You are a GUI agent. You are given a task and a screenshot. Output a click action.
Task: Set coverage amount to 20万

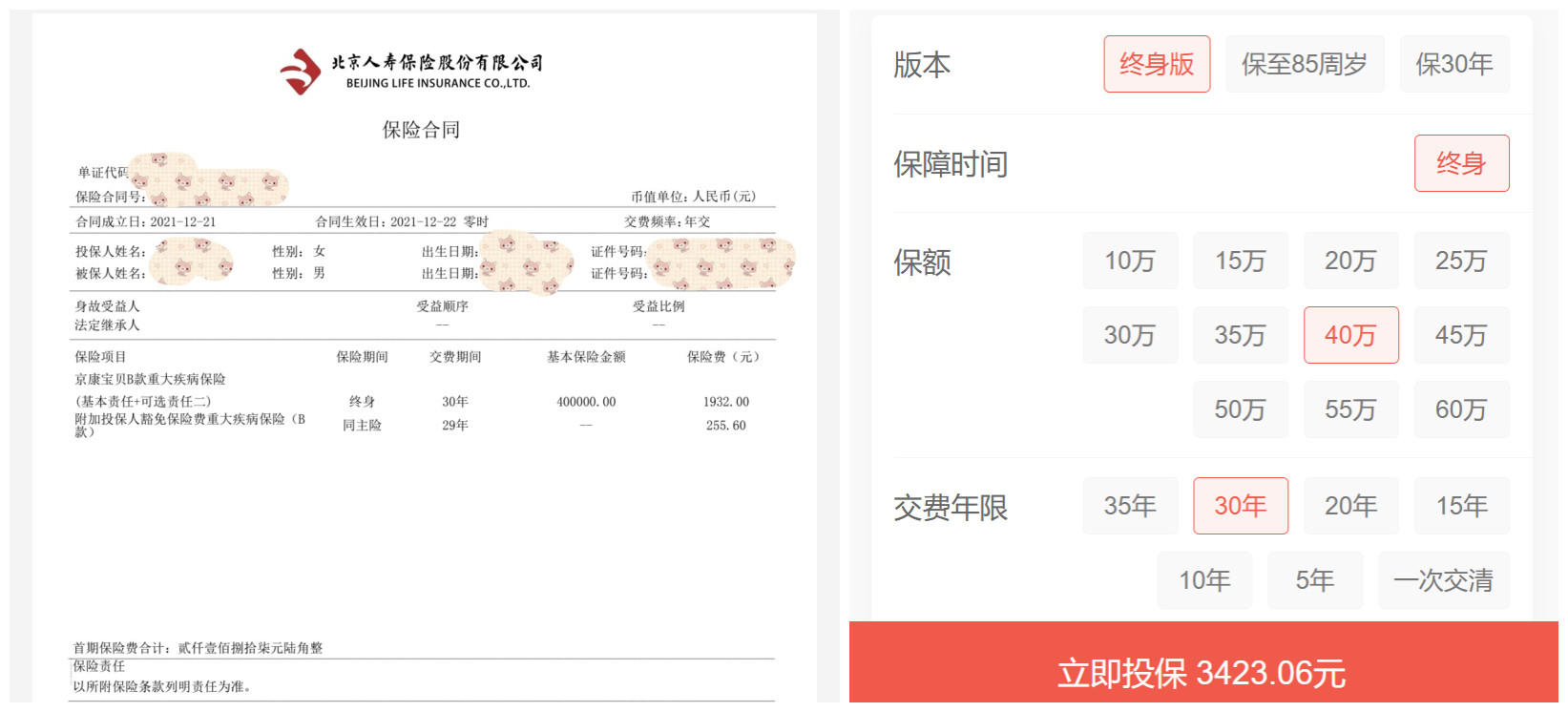click(x=1351, y=261)
